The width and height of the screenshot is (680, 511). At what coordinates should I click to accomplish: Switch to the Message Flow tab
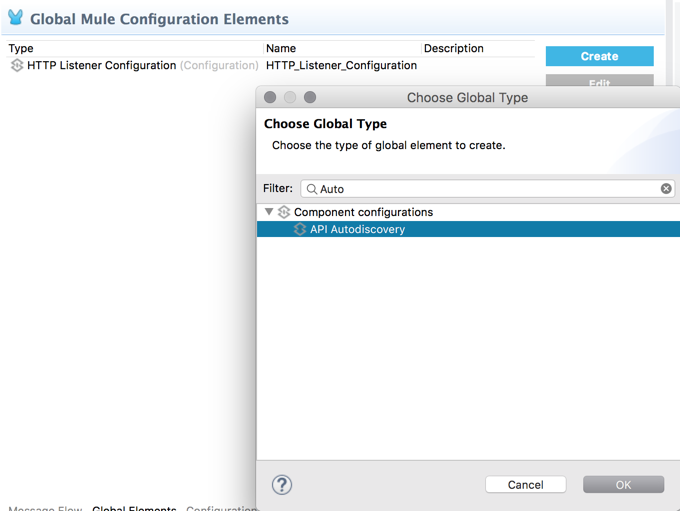[45, 508]
